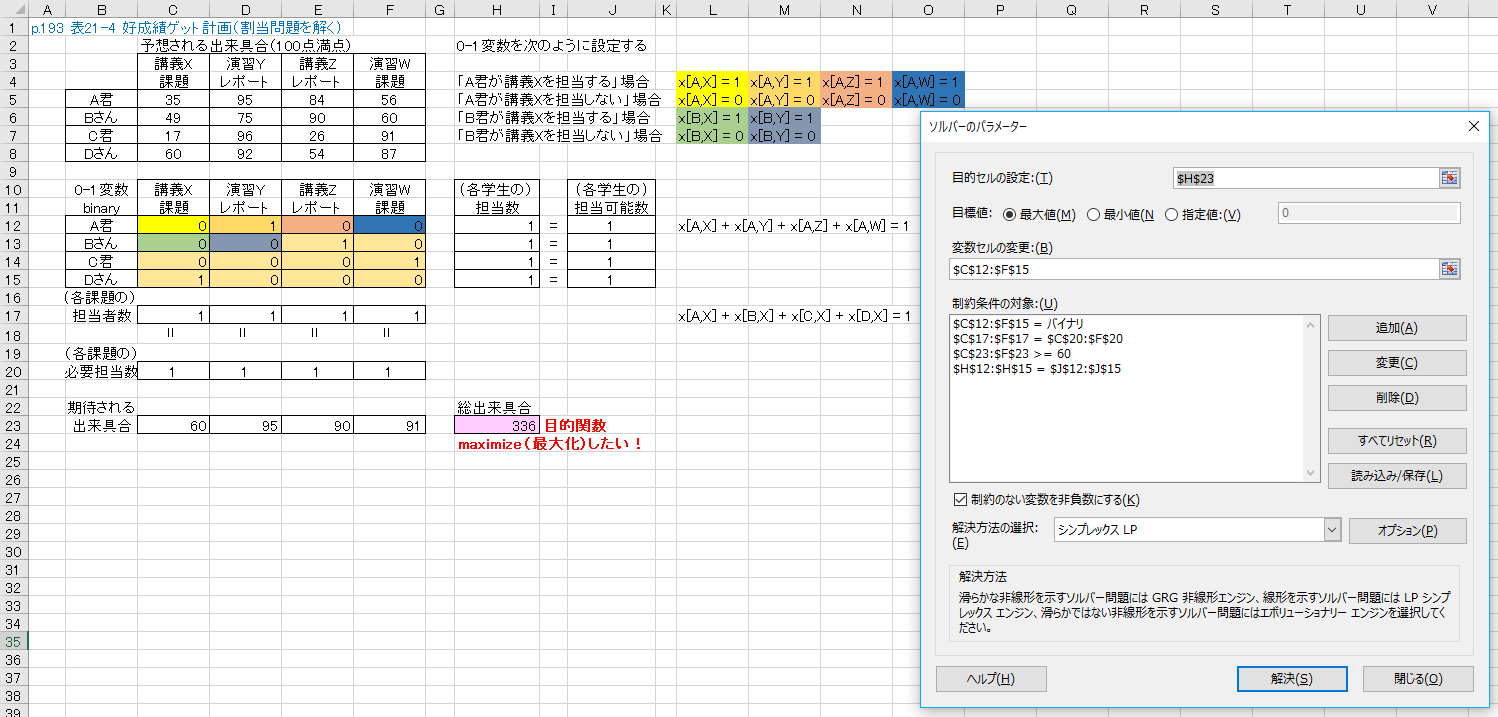Screen dimensions: 1498x717
Task: Toggle the 制約のない変数を非負数にする checkbox
Action: point(961,500)
